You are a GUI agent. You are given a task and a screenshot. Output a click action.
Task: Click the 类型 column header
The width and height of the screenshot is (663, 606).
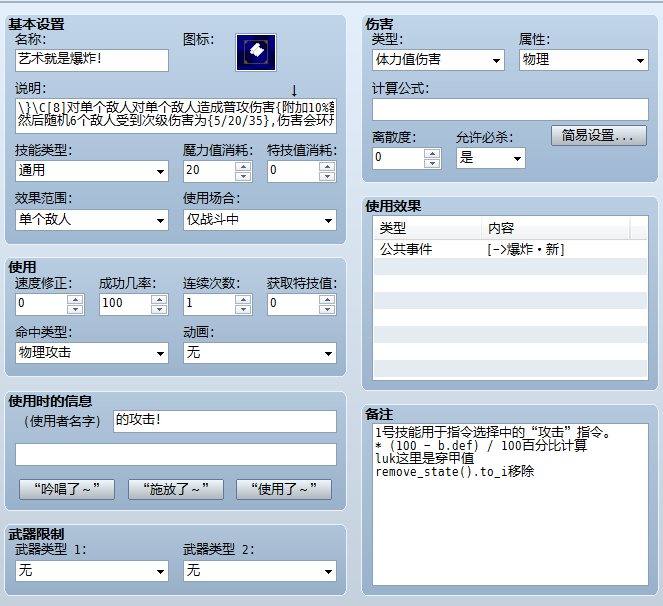pyautogui.click(x=427, y=228)
